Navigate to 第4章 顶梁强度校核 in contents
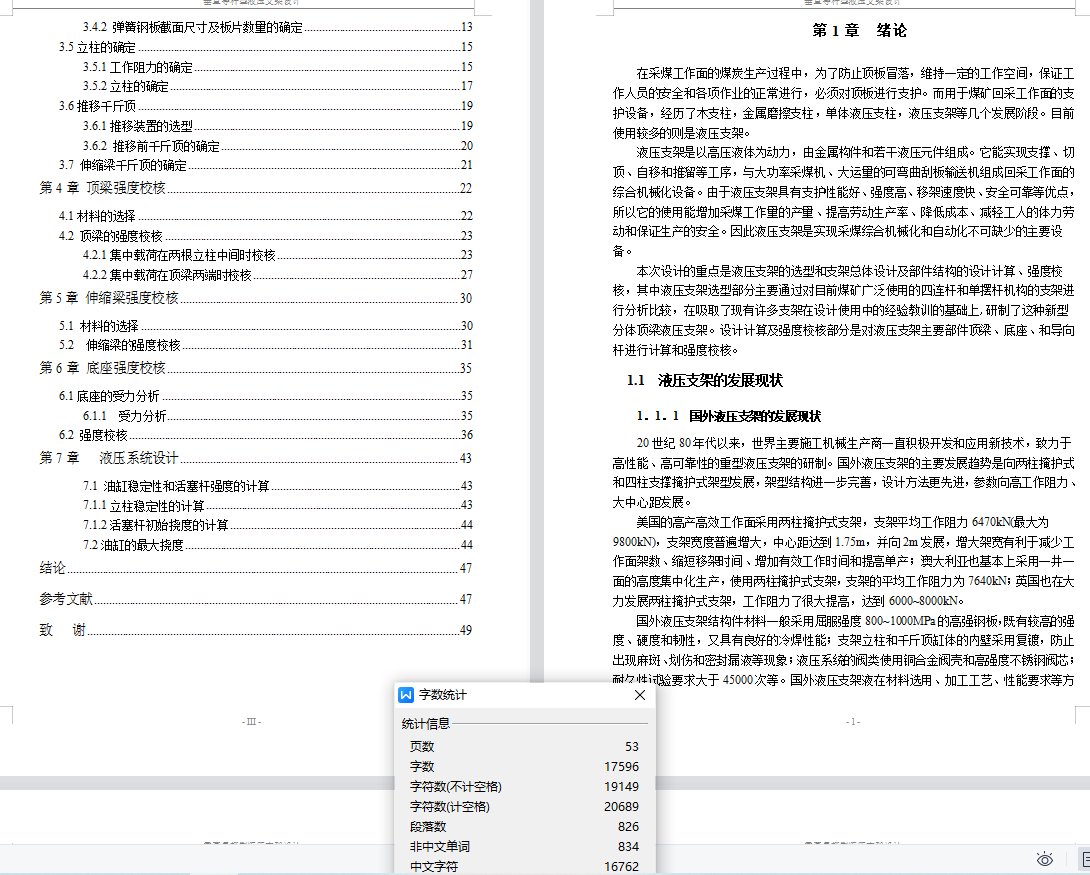The height and width of the screenshot is (875, 1090). pyautogui.click(x=102, y=188)
